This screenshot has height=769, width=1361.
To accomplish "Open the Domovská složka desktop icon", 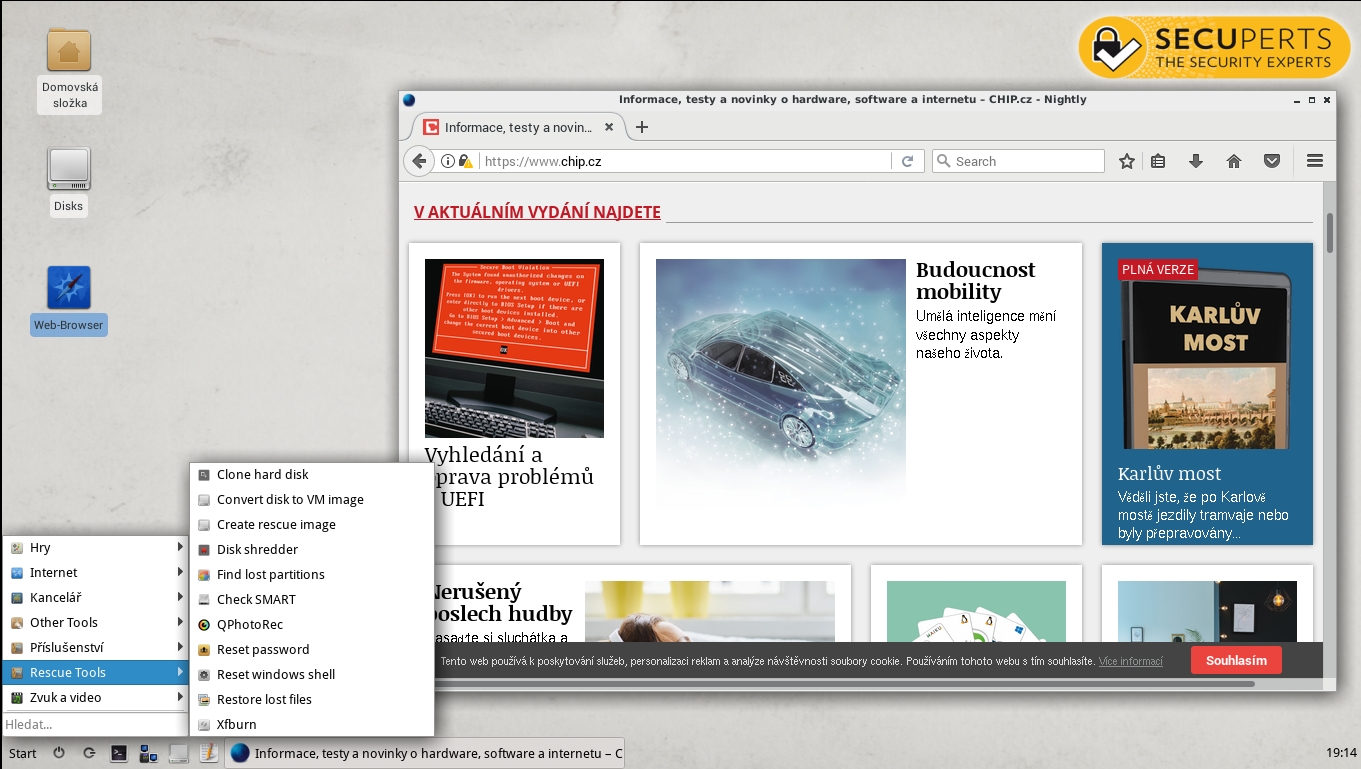I will (69, 69).
